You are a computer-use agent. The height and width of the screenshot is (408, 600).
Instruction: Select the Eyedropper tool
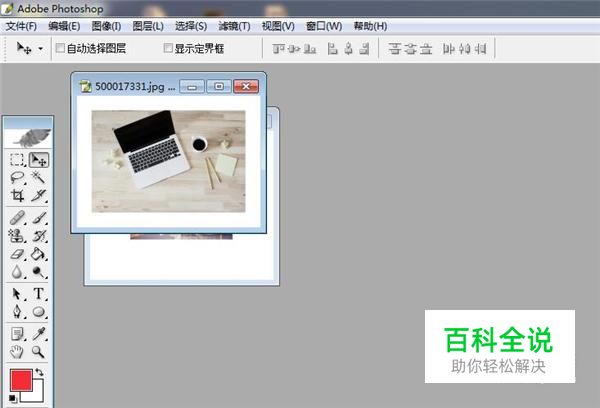38,334
